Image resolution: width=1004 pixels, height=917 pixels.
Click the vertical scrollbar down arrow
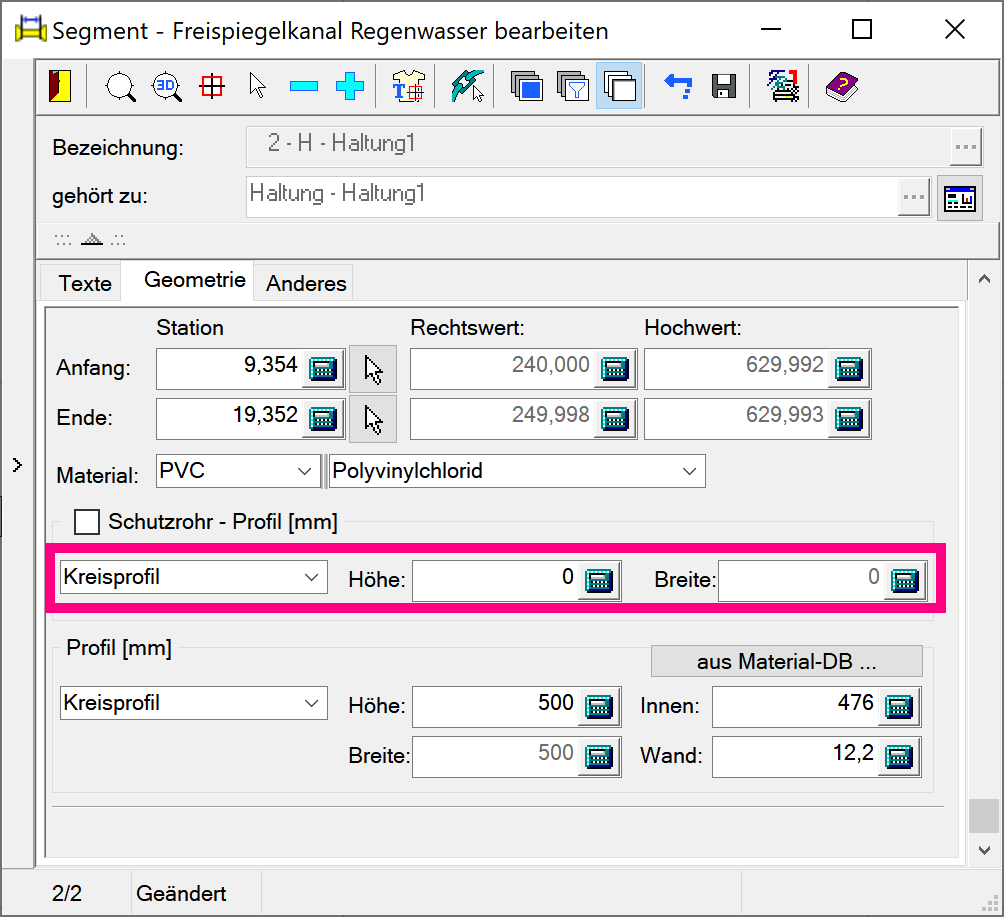(x=983, y=849)
